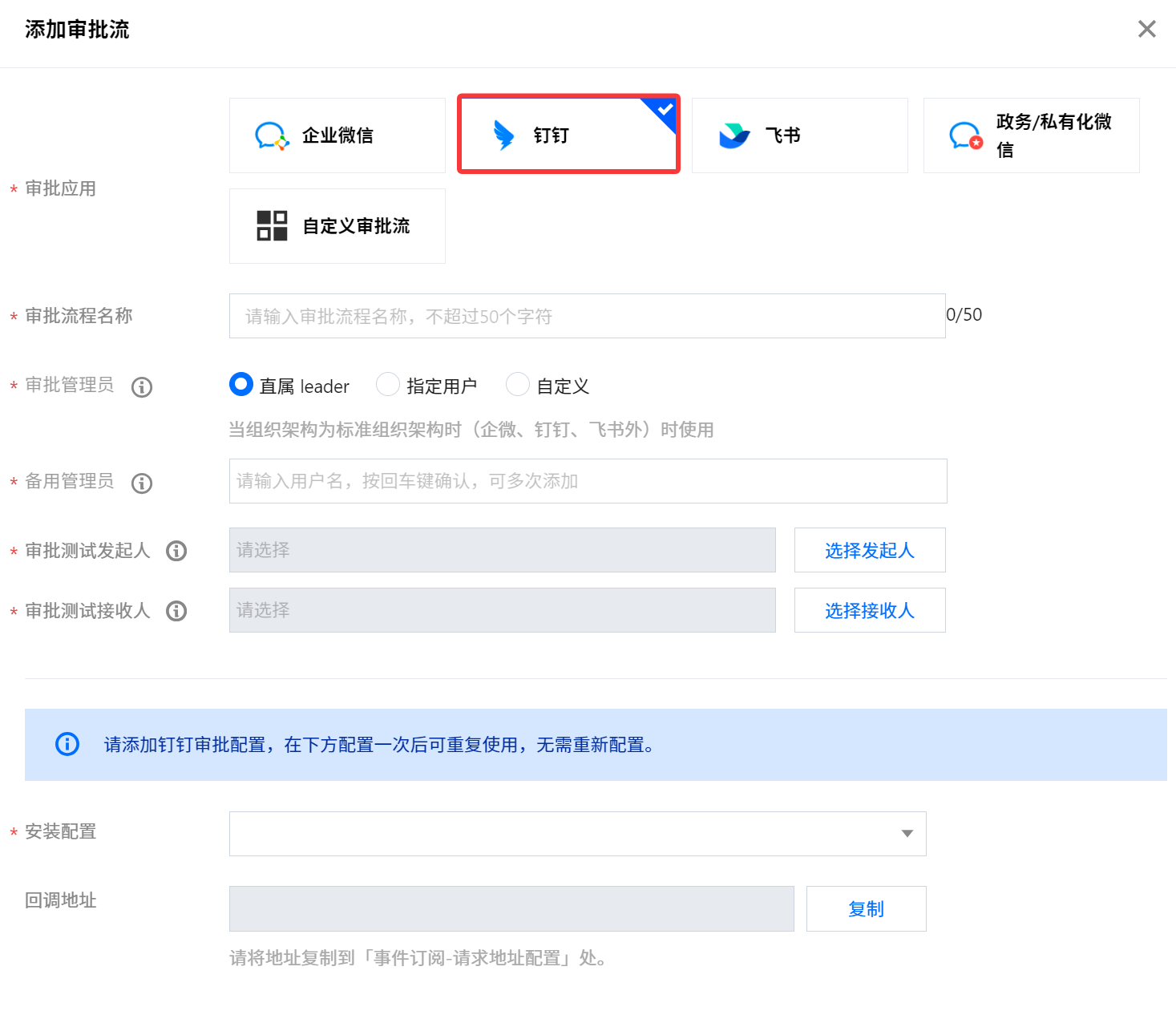Screen dimensions: 1176x1011
Task: Select the 指定用户 radio button
Action: click(x=388, y=385)
